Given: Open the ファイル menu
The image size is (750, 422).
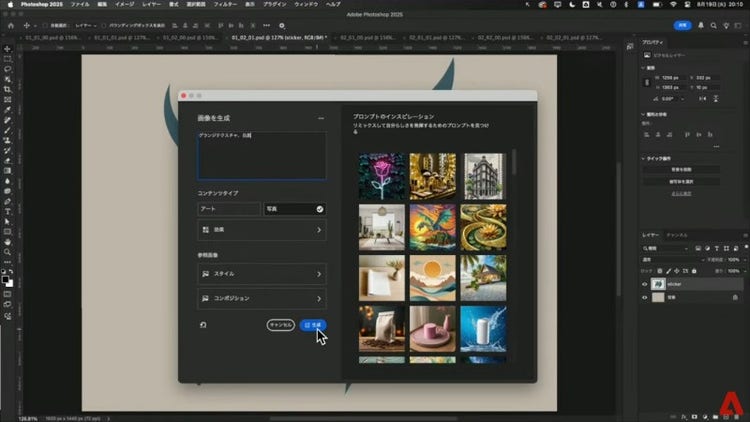Looking at the screenshot, I should (80, 4).
